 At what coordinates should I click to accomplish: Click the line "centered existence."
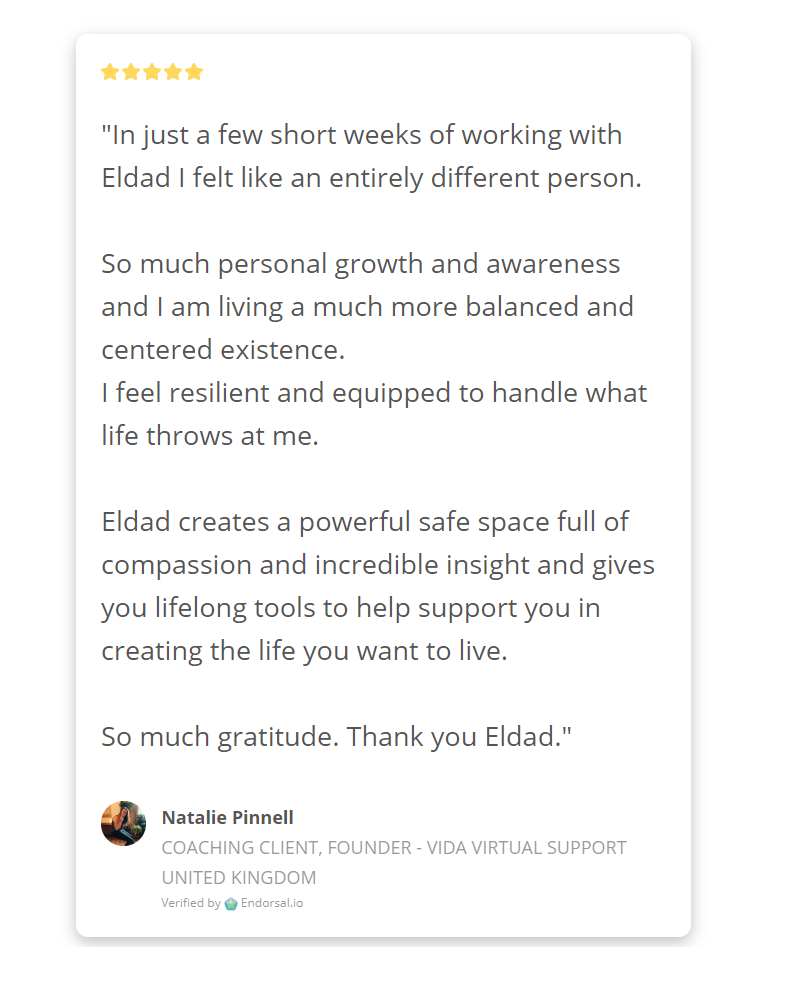pos(223,350)
